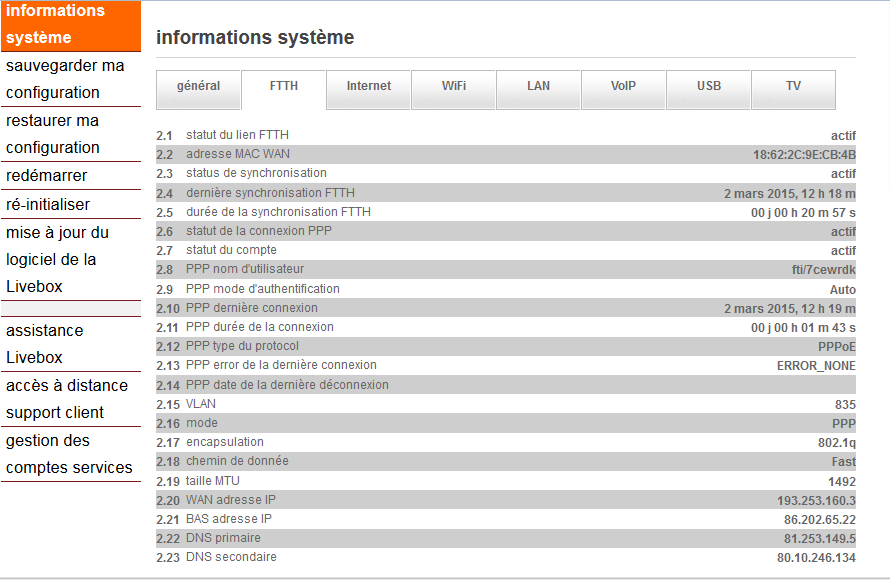This screenshot has height=580, width=890.
Task: Switch to the TV tab
Action: coord(793,87)
